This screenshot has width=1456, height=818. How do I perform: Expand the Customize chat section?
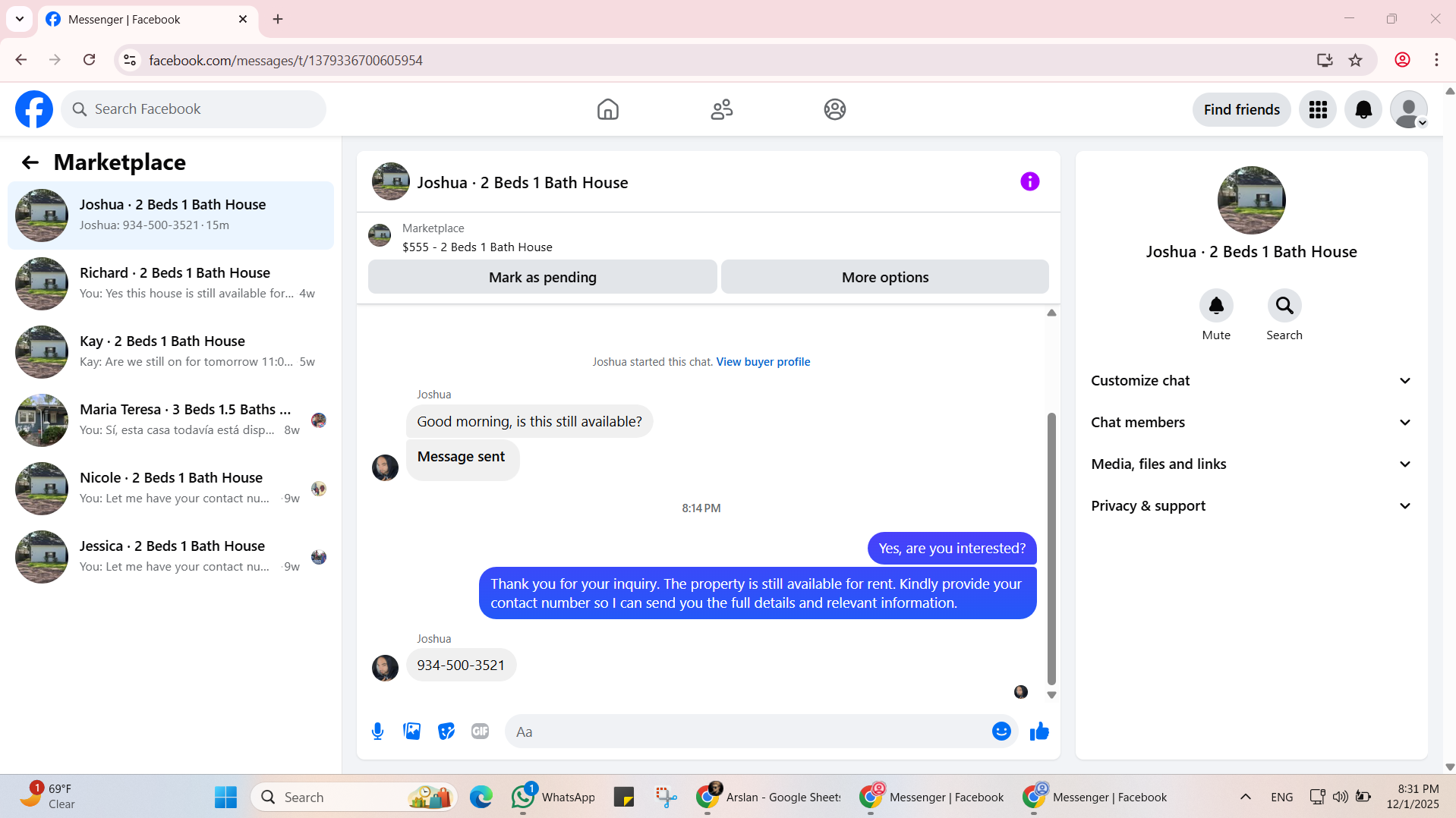click(1251, 381)
